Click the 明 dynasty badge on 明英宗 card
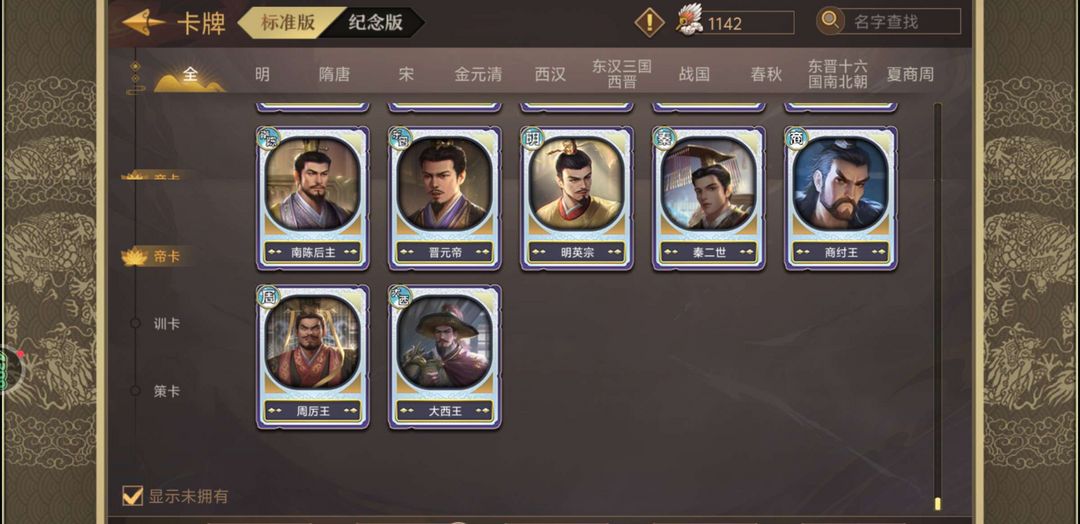This screenshot has height=524, width=1080. [532, 138]
